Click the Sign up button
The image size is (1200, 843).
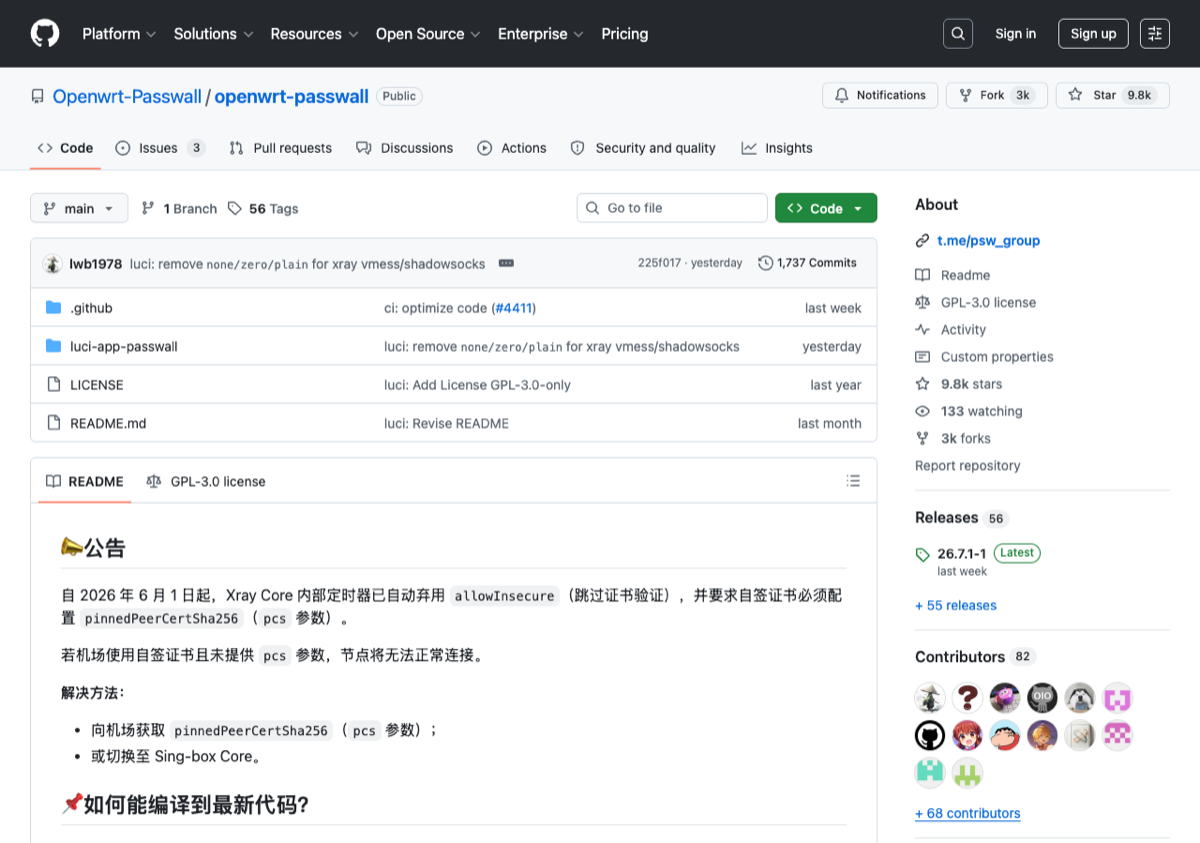[x=1093, y=34]
